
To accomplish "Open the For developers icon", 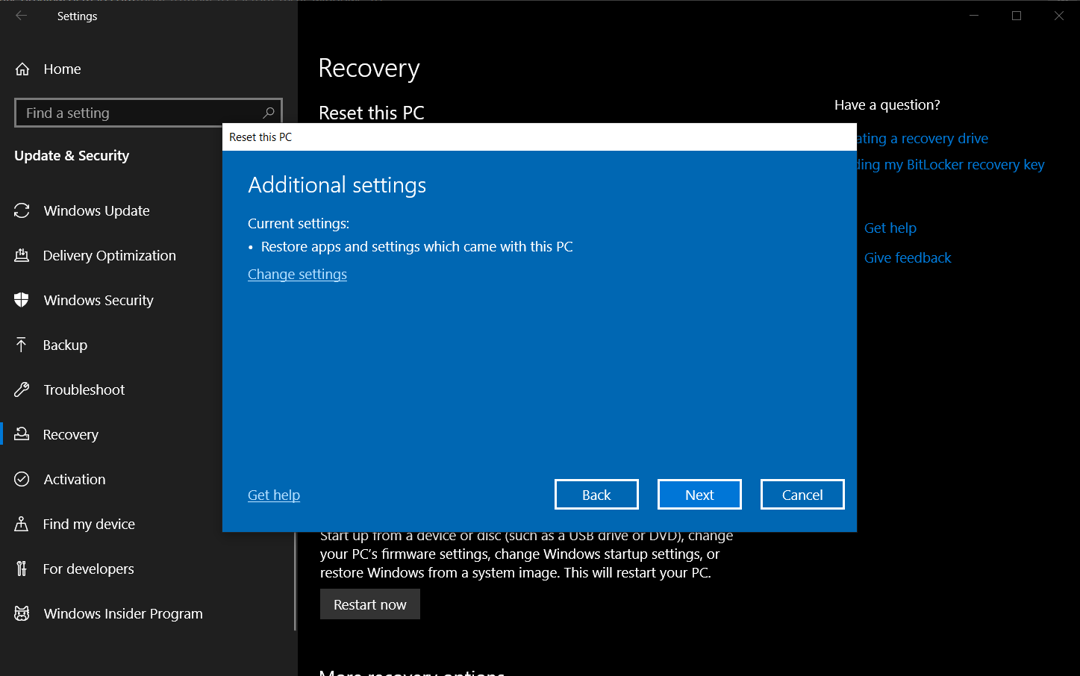I will pyautogui.click(x=21, y=568).
